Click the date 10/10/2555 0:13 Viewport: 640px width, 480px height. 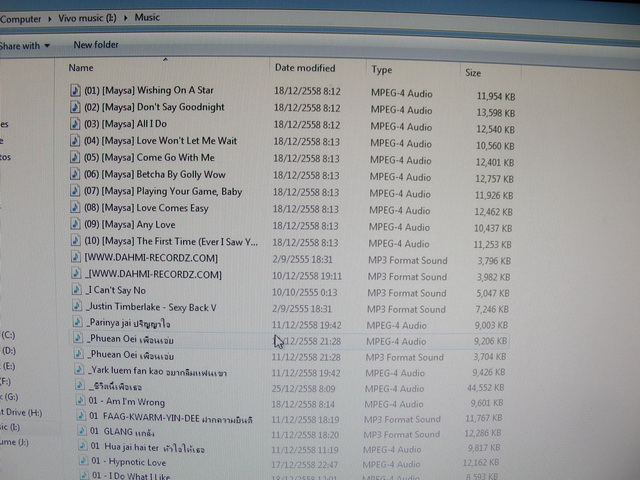point(304,293)
